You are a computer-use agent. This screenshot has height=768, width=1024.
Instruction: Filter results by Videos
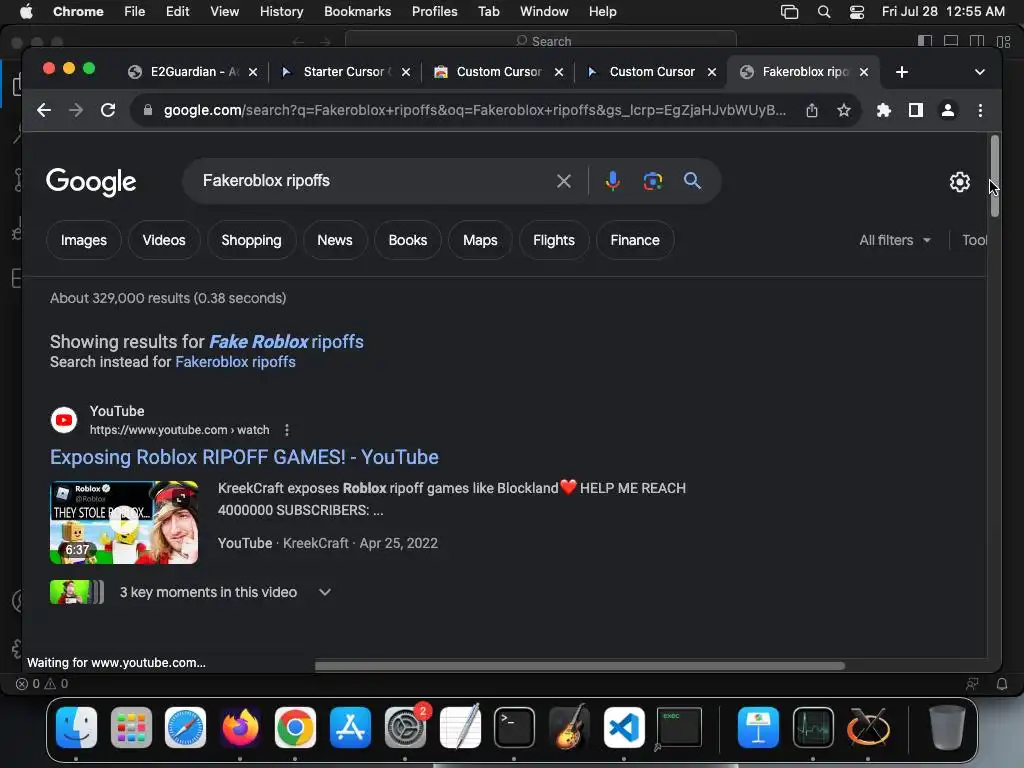click(164, 240)
